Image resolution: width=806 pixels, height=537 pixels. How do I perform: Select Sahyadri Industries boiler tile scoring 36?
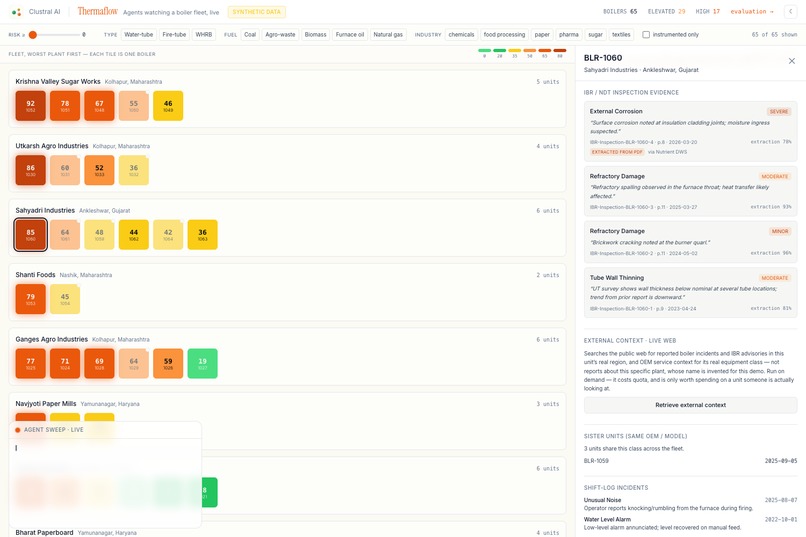(203, 235)
